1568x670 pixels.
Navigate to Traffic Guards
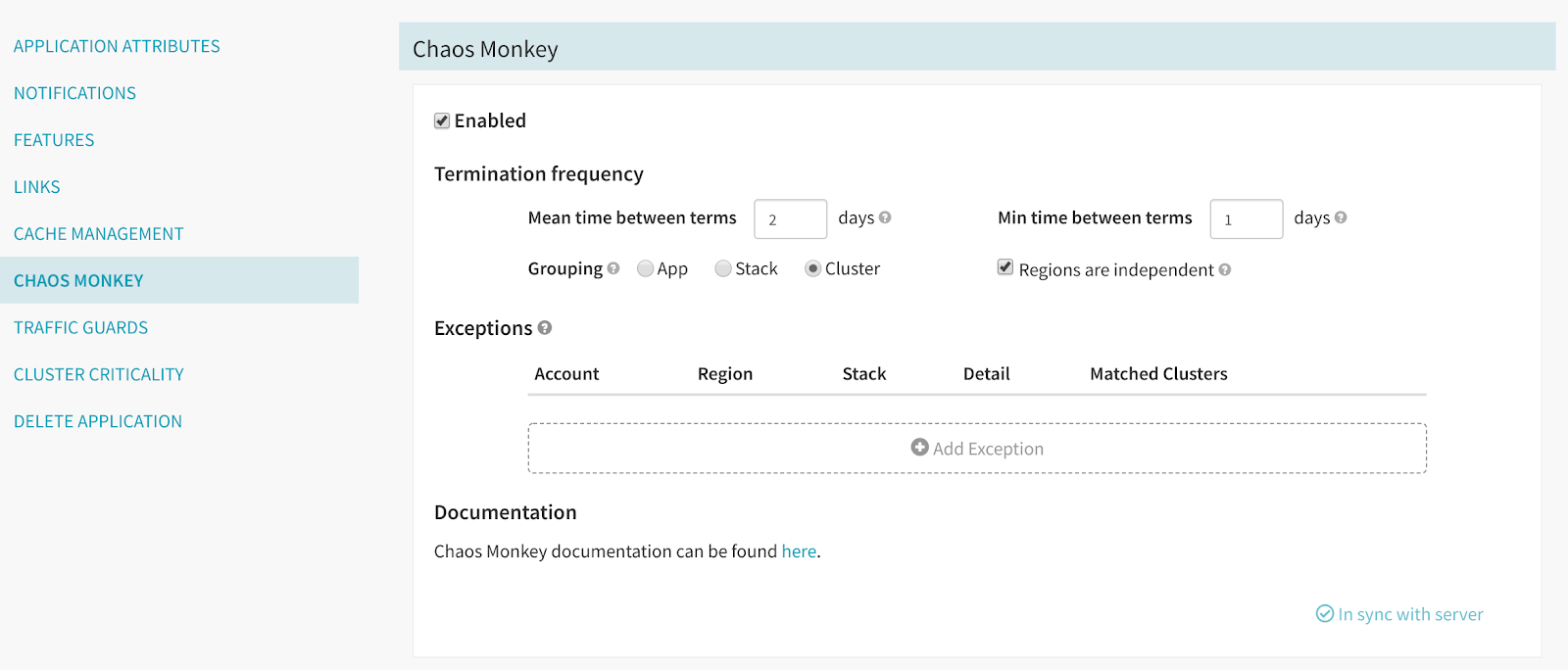click(80, 327)
